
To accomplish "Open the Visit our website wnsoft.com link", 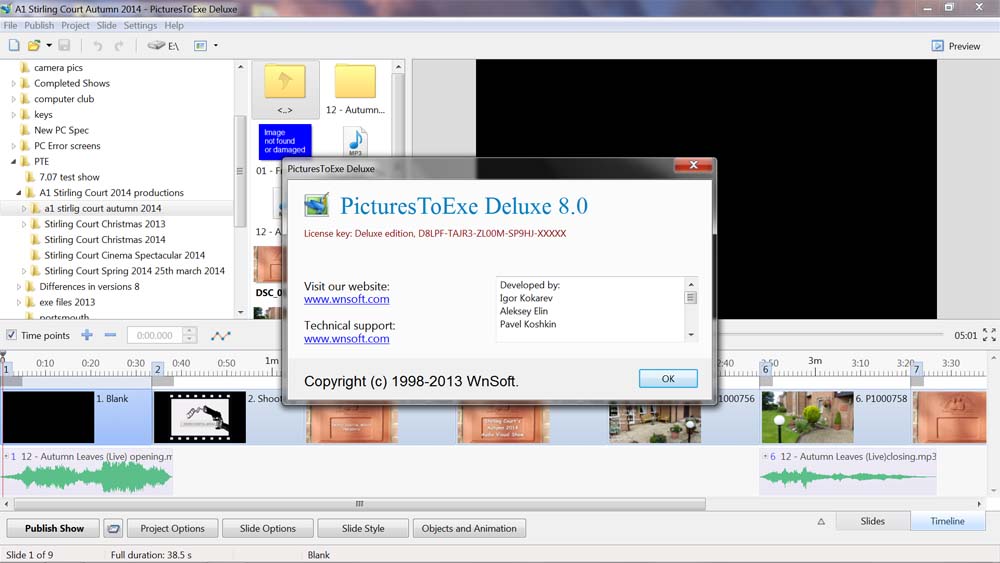I will pos(346,299).
